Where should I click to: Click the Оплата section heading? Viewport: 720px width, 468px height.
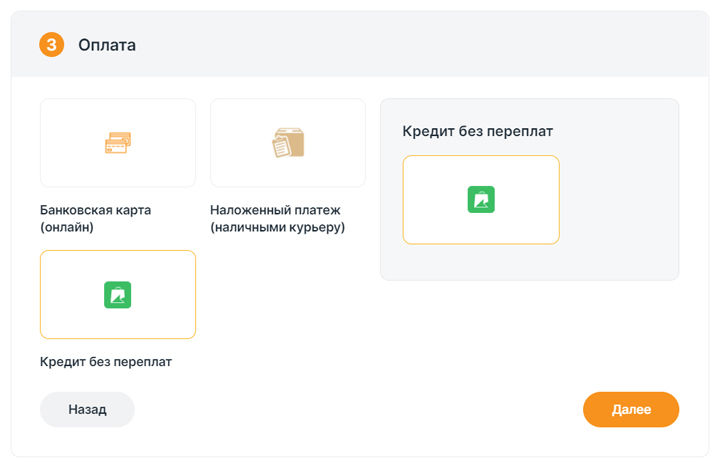(107, 45)
